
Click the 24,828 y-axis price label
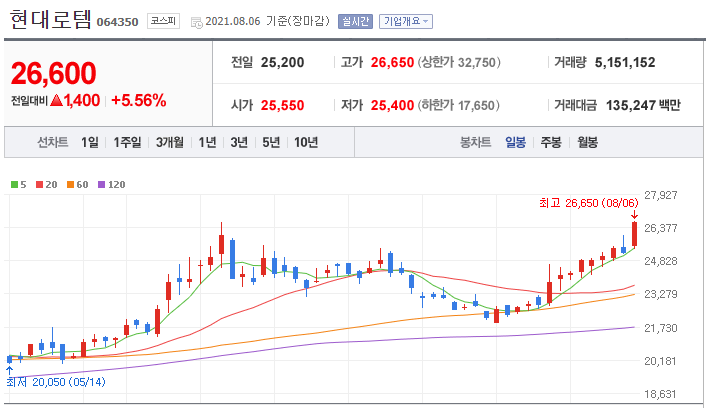tap(661, 261)
